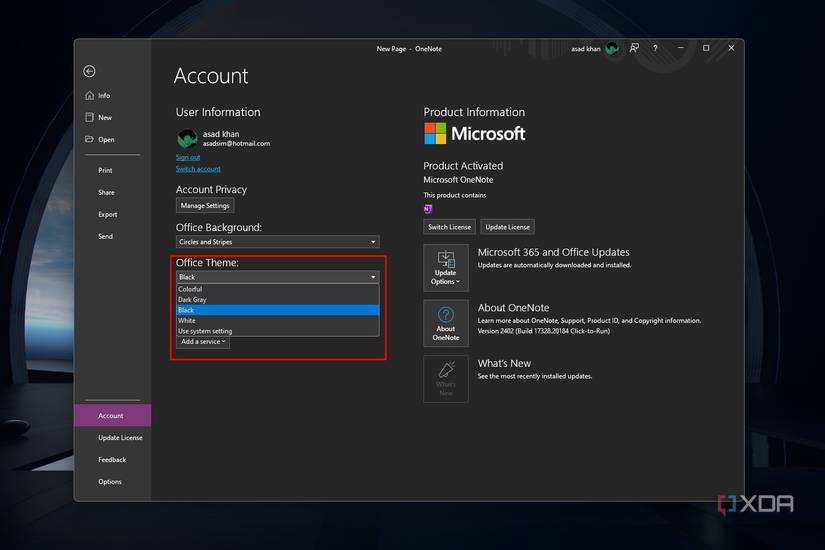Click the asad khan name in title bar
This screenshot has width=825, height=550.
pyautogui.click(x=586, y=49)
